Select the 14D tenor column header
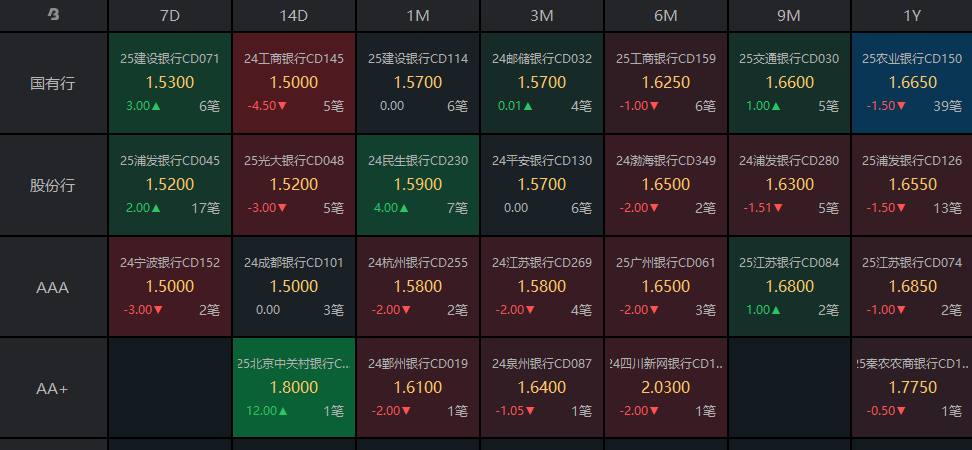 point(293,15)
